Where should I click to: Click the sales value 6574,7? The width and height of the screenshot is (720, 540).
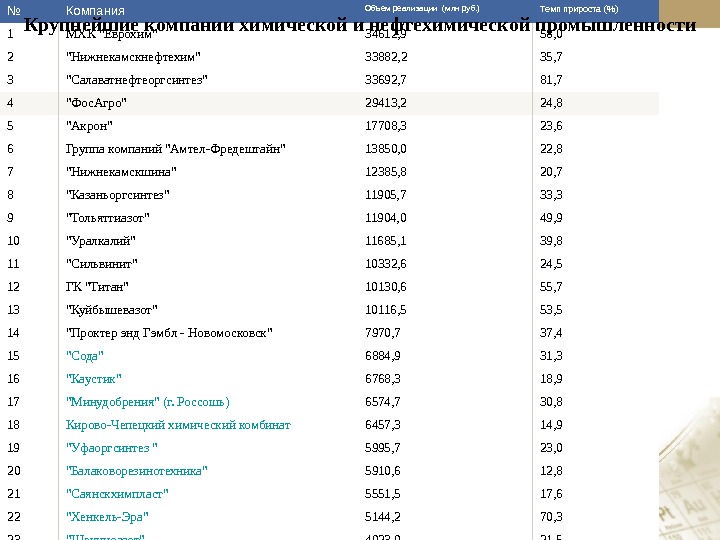point(382,402)
